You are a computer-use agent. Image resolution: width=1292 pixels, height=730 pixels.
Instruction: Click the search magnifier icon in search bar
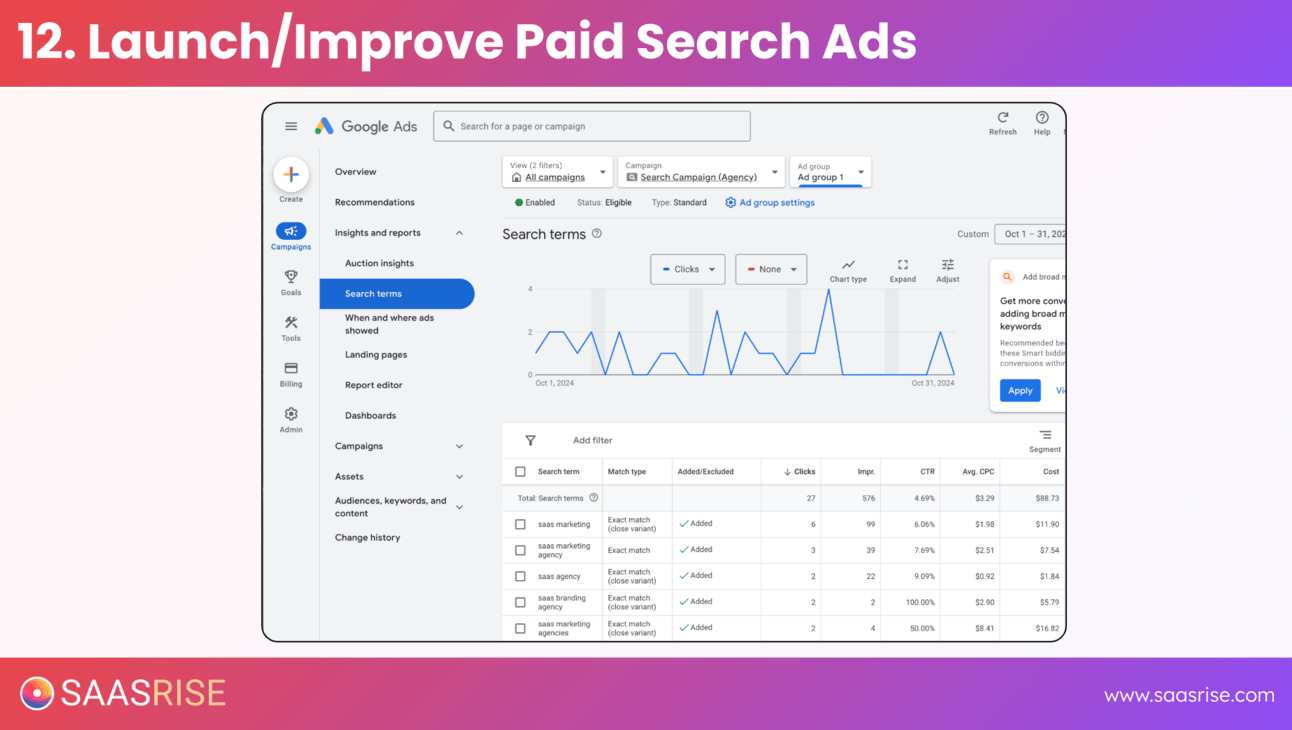pos(449,126)
